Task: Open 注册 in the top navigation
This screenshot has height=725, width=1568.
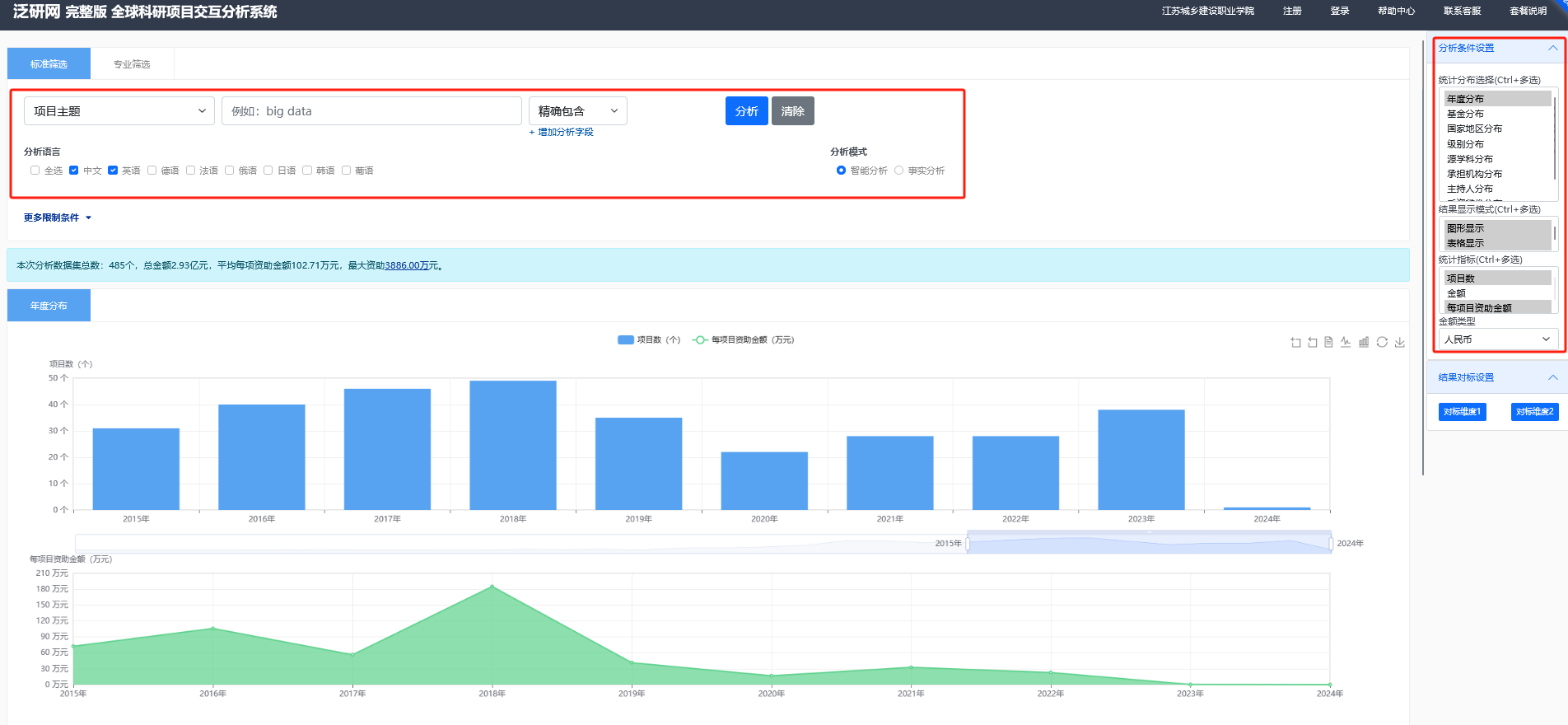Action: pos(1292,11)
